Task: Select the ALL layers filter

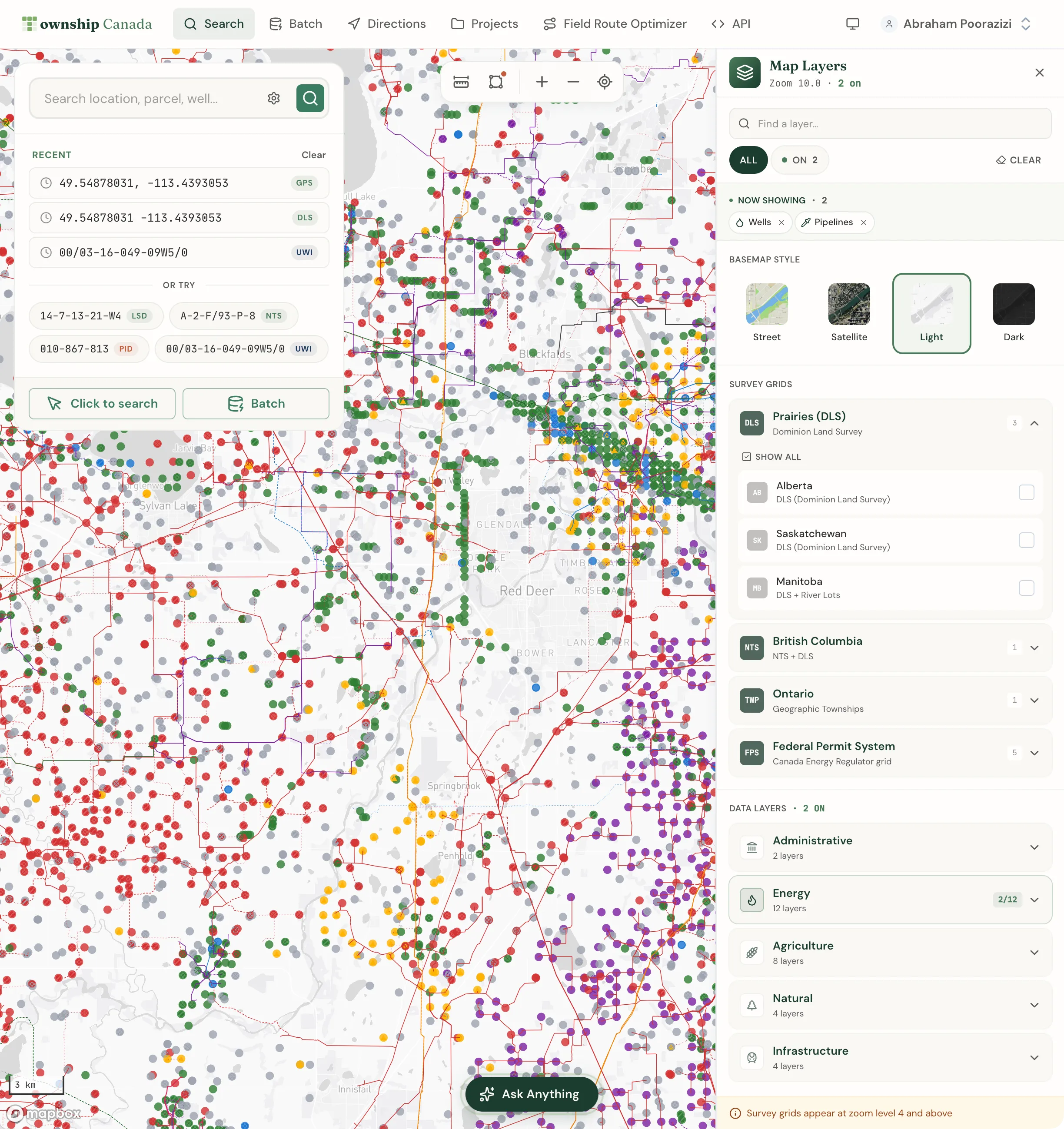Action: 748,160
